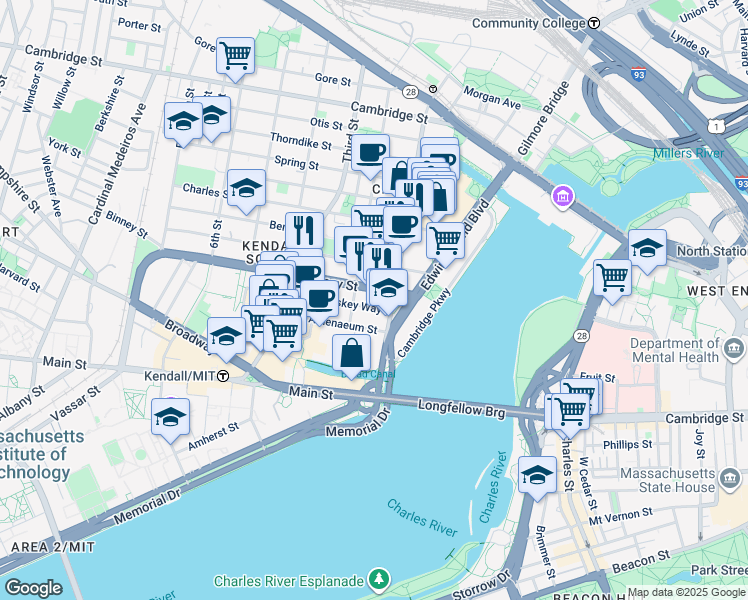Click the Kendall/MIT transit station icon
748x600 pixels.
(x=223, y=376)
